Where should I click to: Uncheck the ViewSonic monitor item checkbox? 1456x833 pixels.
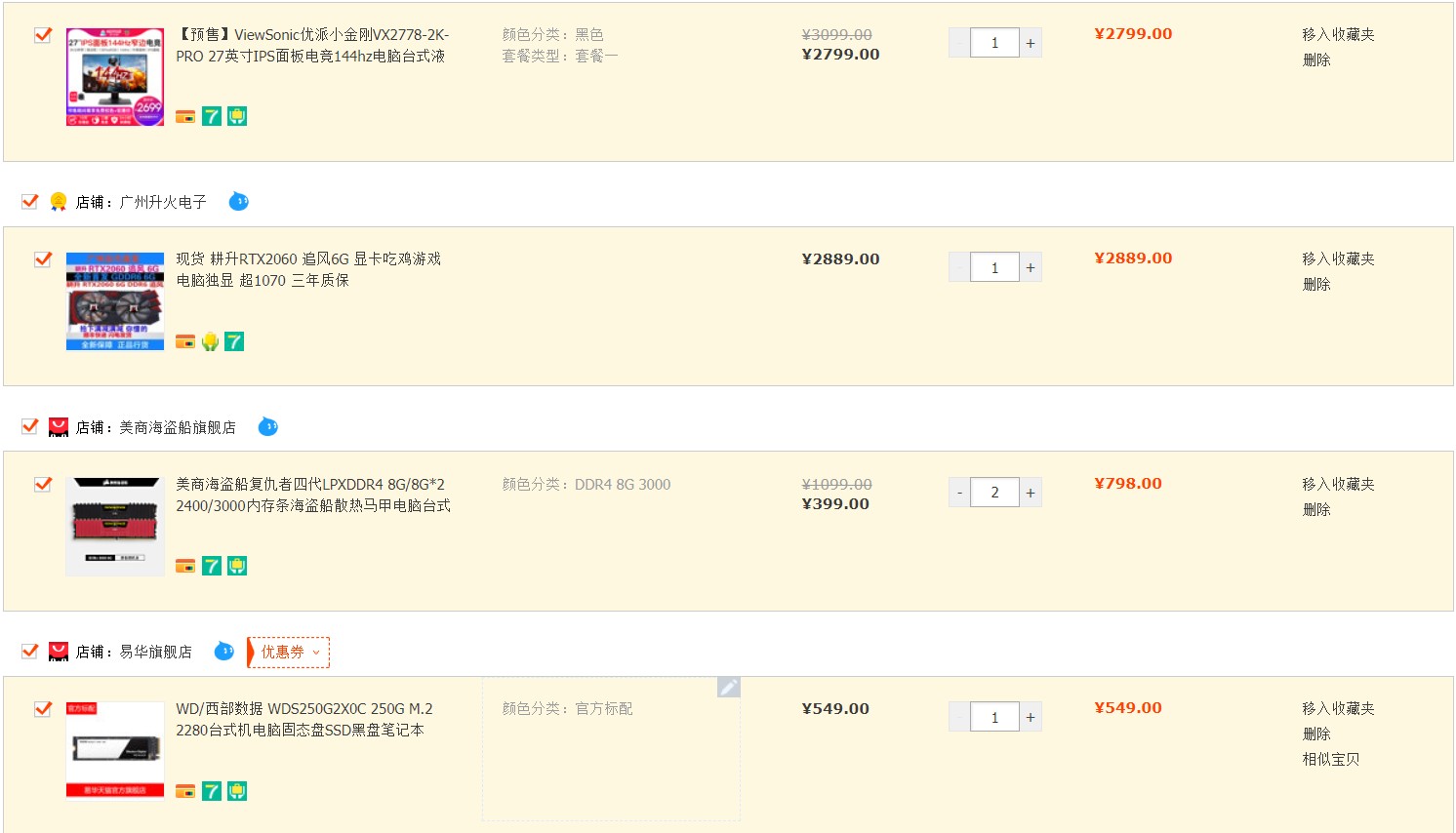click(x=42, y=35)
